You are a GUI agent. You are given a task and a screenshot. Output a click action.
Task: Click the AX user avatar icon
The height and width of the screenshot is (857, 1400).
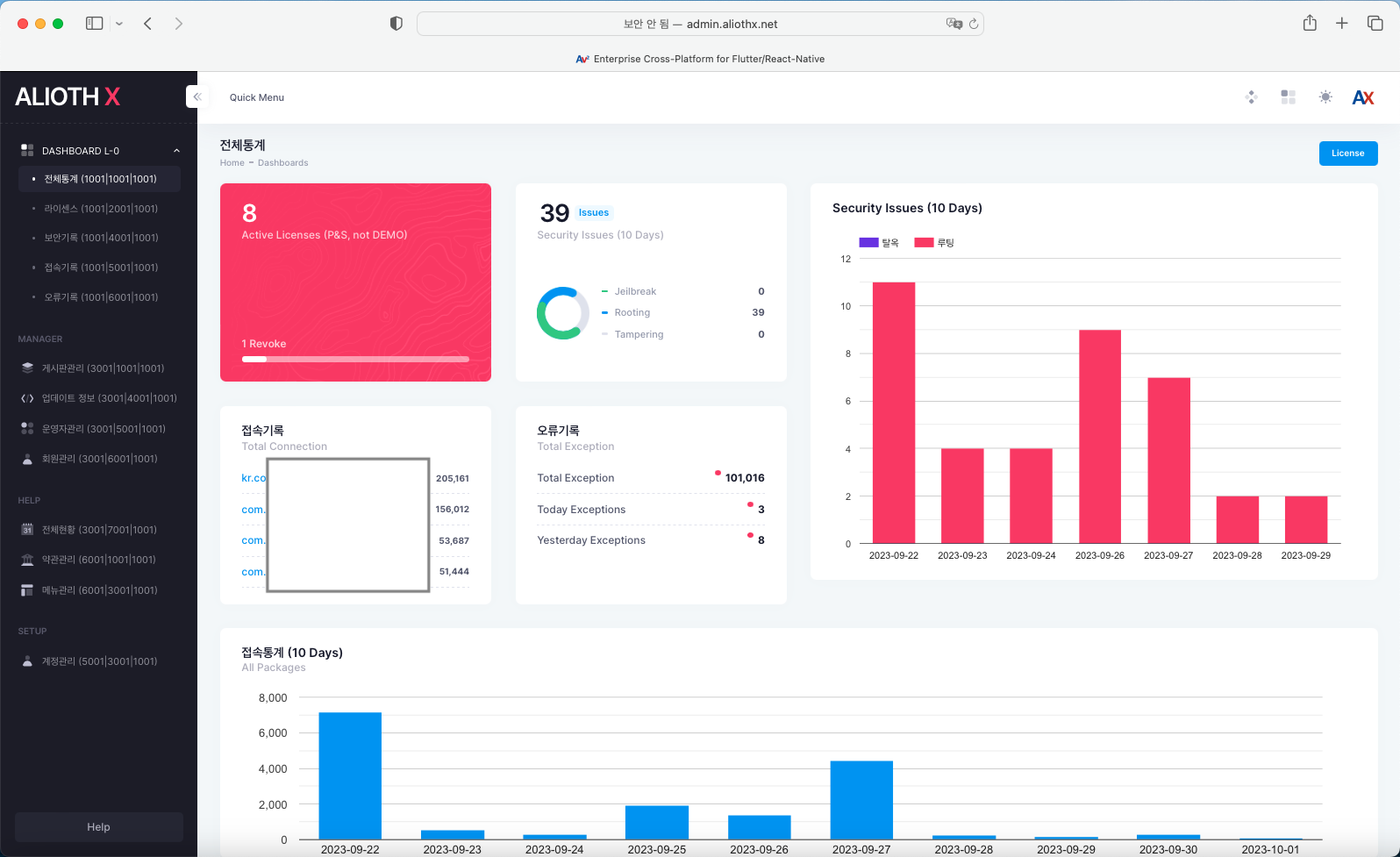[x=1362, y=97]
